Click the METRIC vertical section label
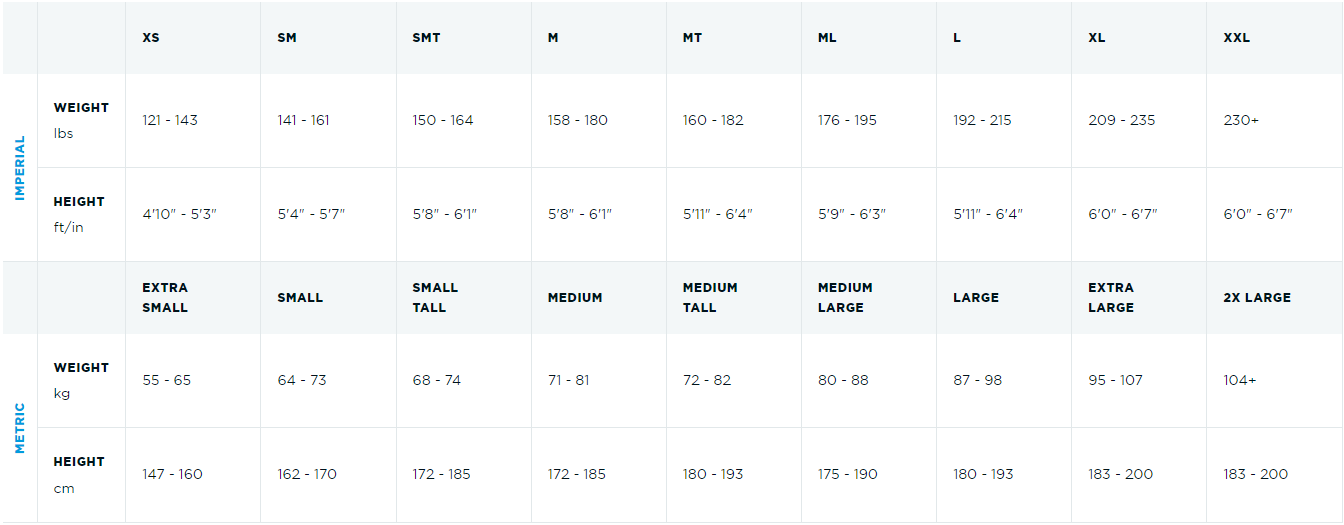This screenshot has width=1344, height=525. (x=20, y=428)
